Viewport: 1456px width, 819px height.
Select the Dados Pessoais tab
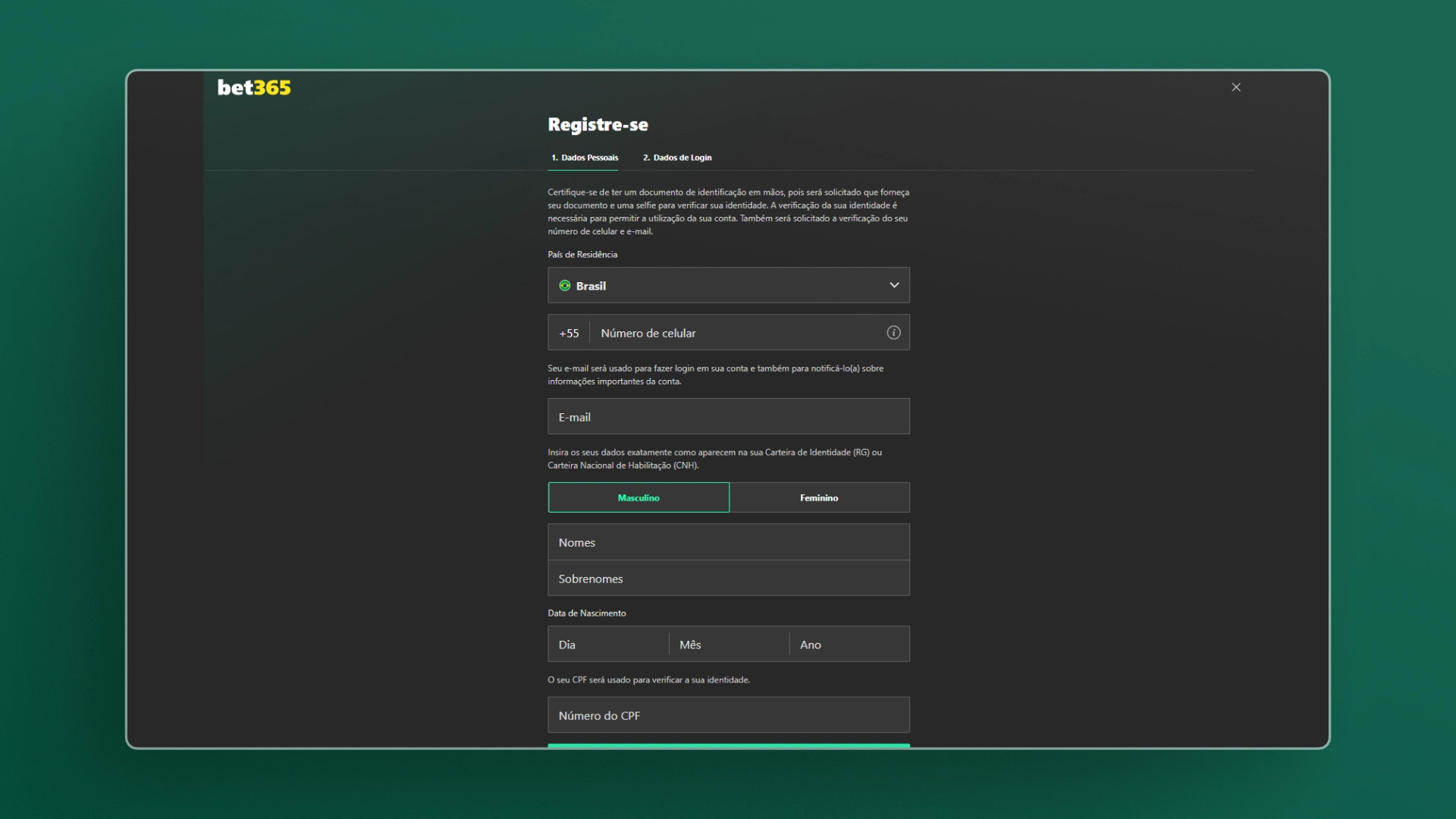(x=584, y=158)
